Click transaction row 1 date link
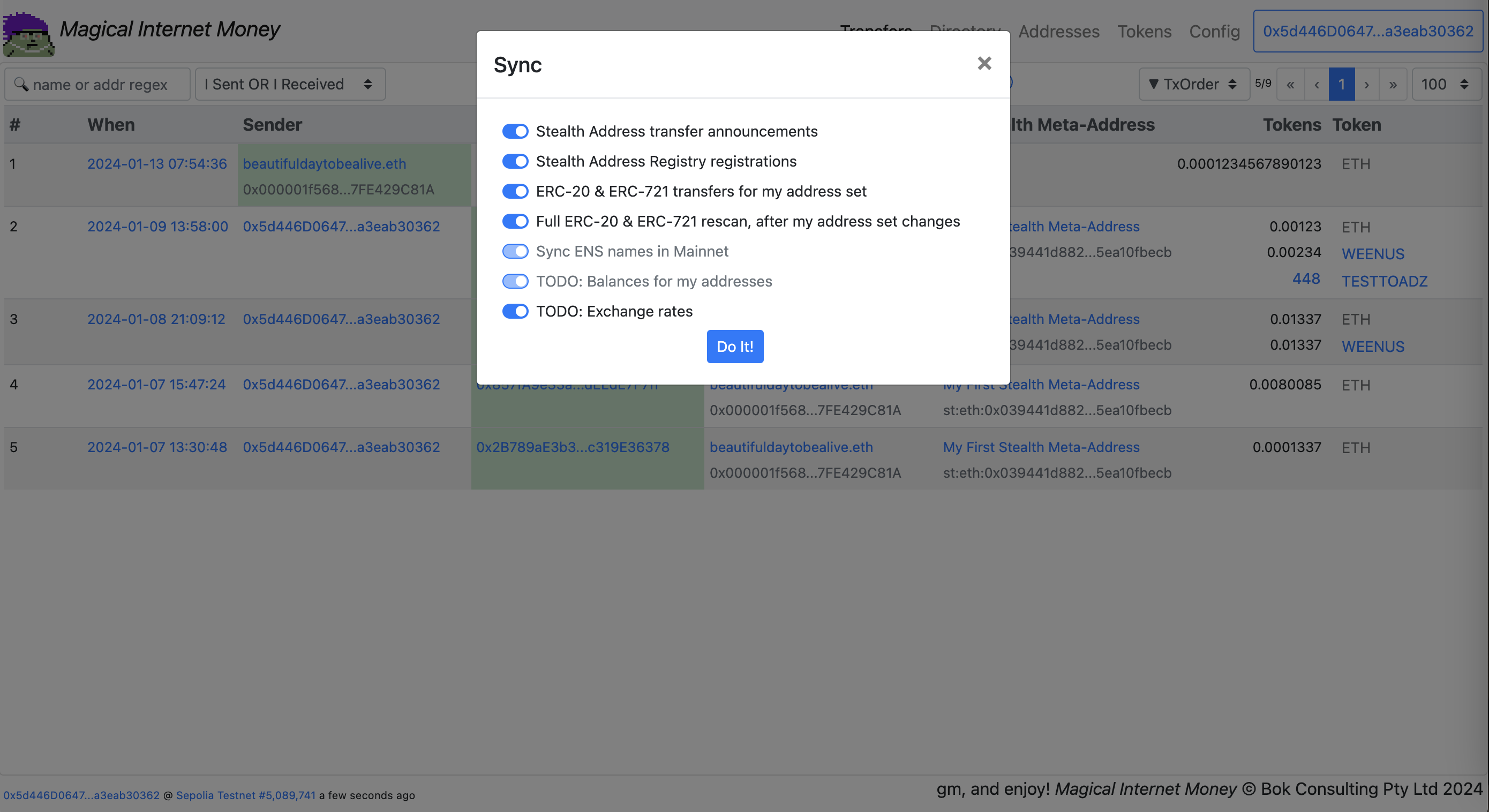1489x812 pixels. coord(157,162)
